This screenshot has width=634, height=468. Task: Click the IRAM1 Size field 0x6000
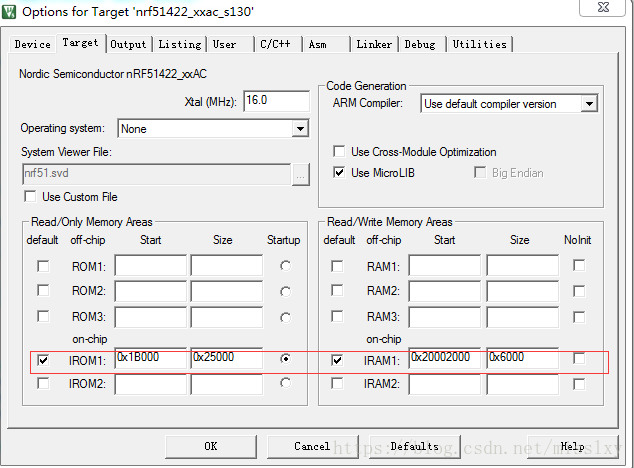(x=522, y=358)
